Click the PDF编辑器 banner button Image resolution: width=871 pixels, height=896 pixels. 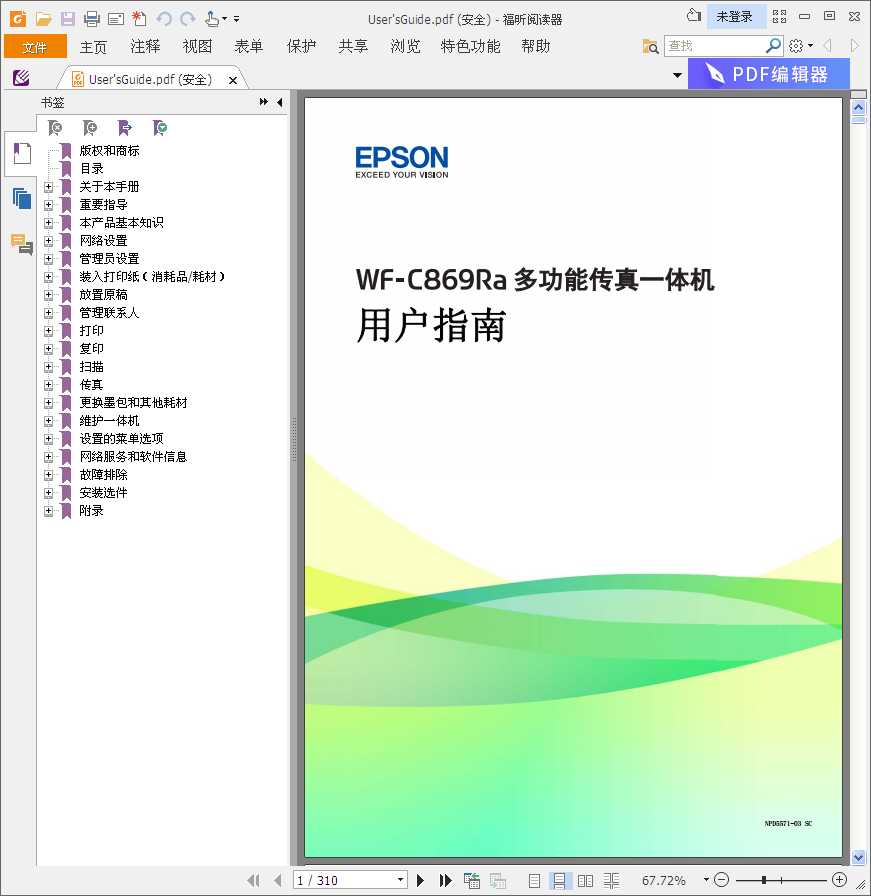click(x=769, y=74)
